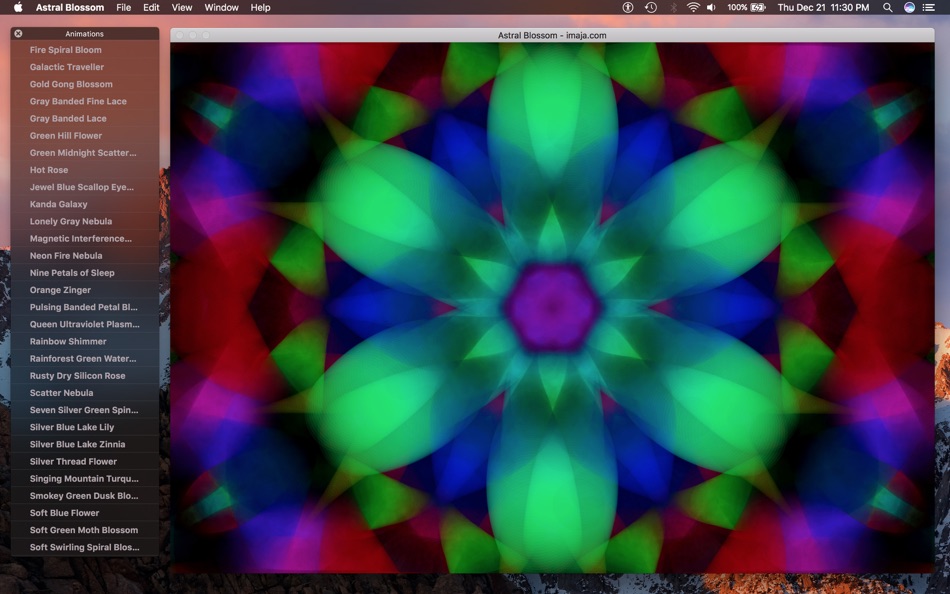
Task: Adjust sound via the volume icon
Action: click(711, 7)
